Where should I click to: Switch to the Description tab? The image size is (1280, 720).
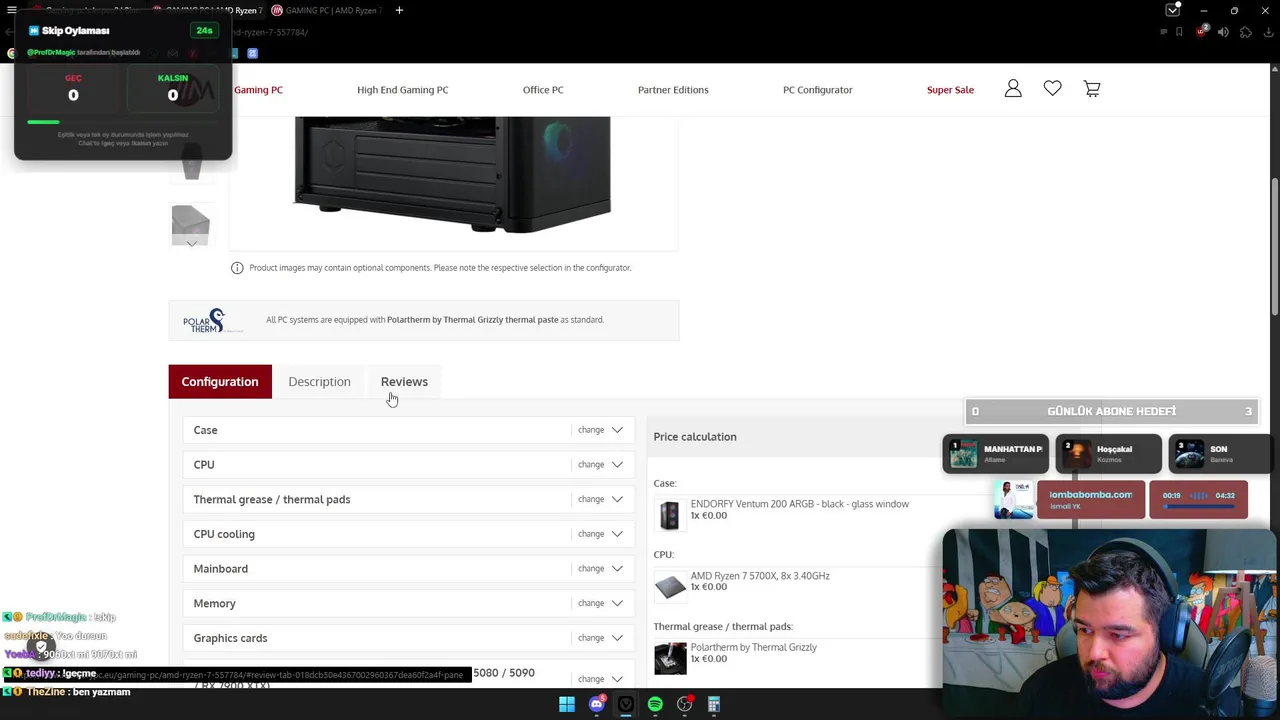coord(319,381)
